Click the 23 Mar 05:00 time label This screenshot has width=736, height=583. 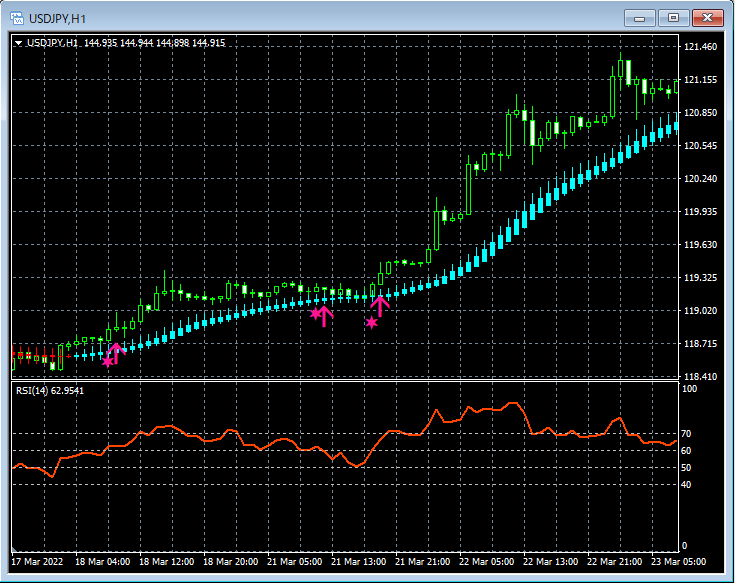point(678,561)
